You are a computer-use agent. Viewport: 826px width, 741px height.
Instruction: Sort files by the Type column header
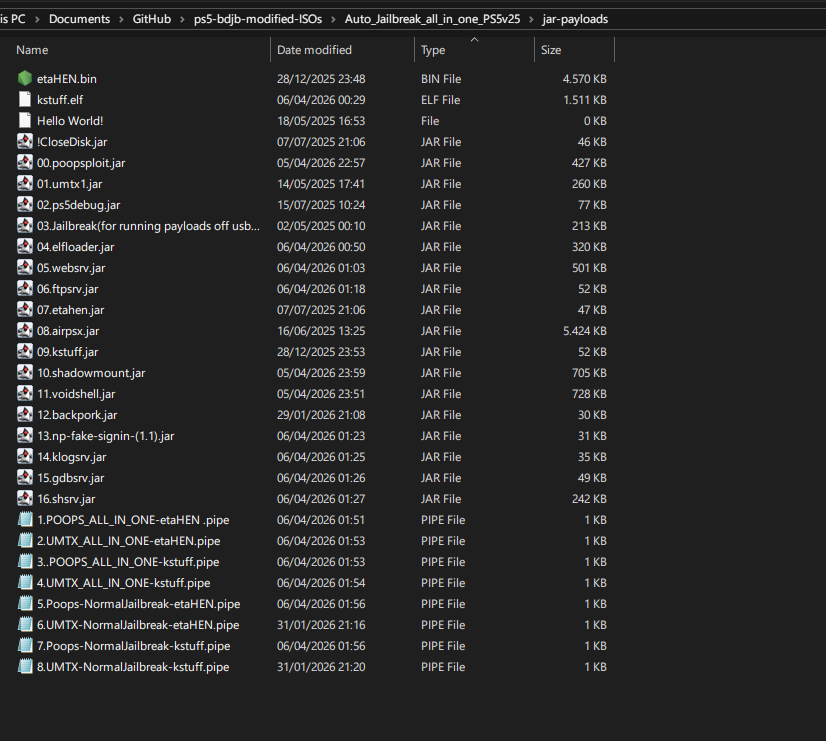pyautogui.click(x=433, y=50)
